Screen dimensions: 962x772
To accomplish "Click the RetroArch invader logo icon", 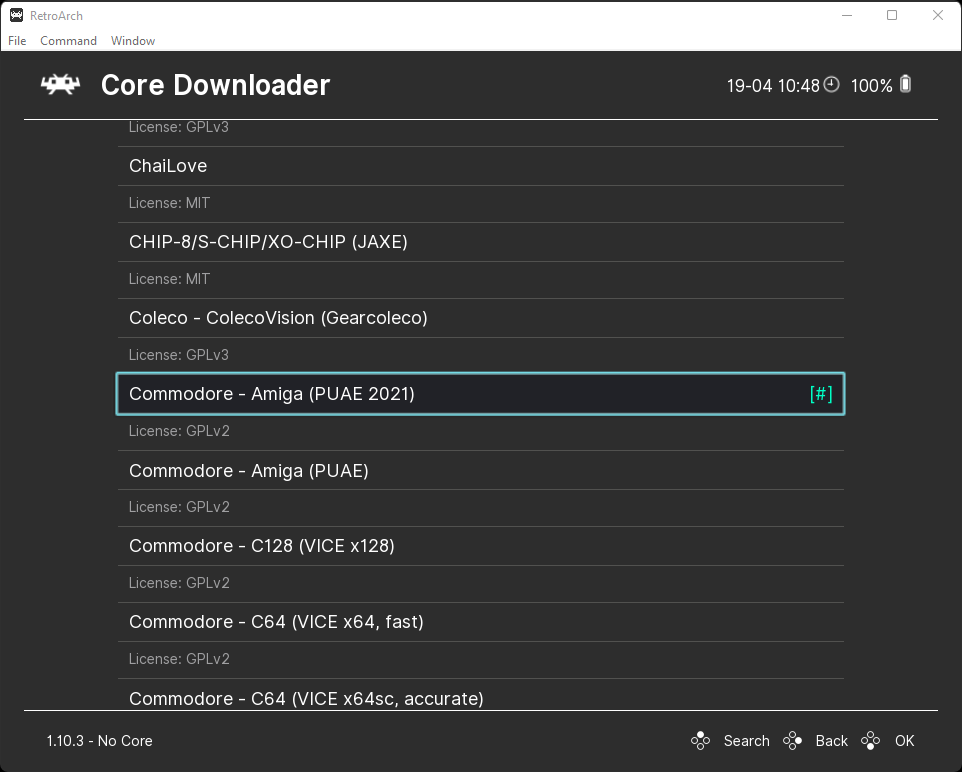I will click(60, 85).
